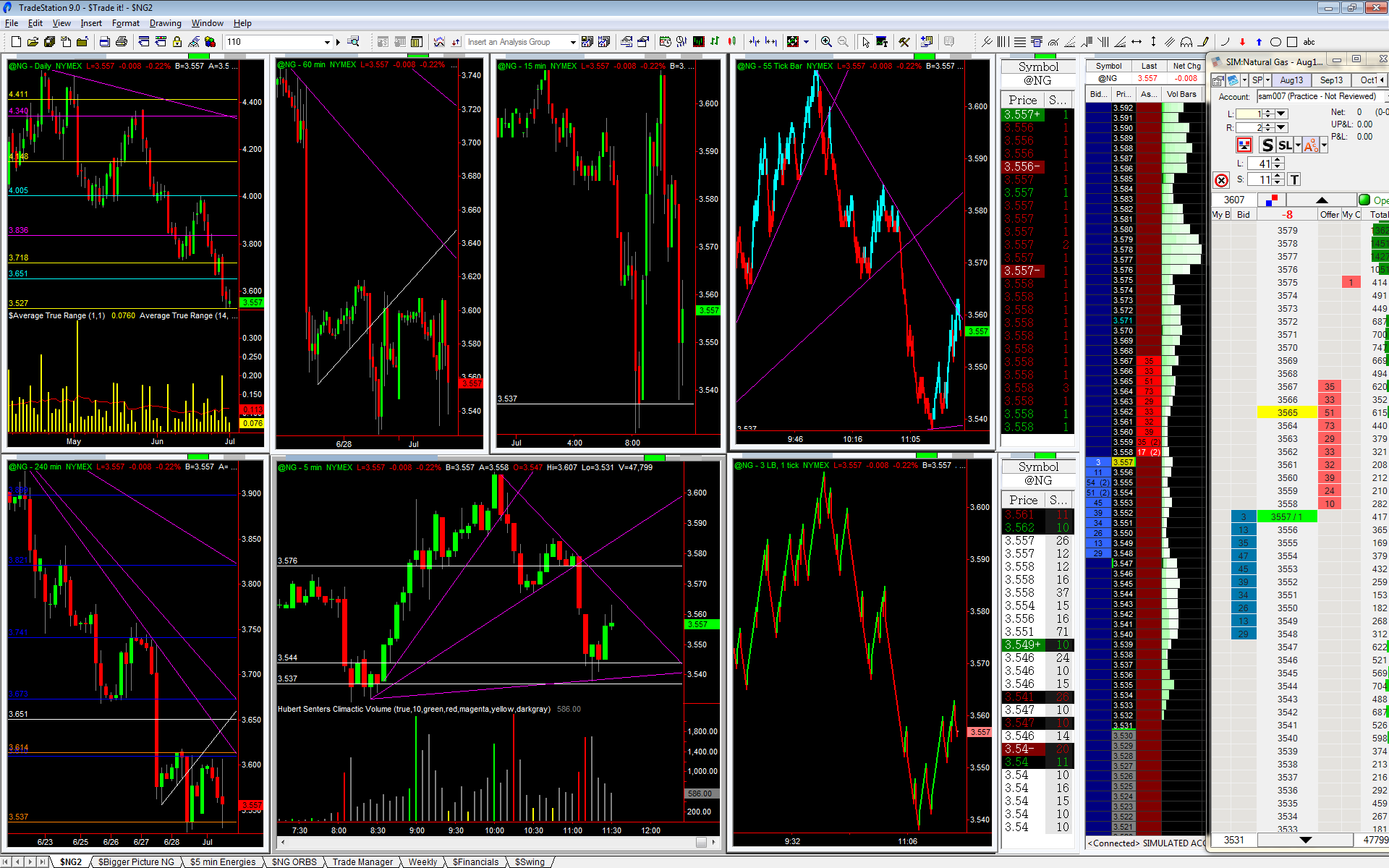Open the Help menu
Image resolution: width=1389 pixels, height=868 pixels.
(242, 23)
